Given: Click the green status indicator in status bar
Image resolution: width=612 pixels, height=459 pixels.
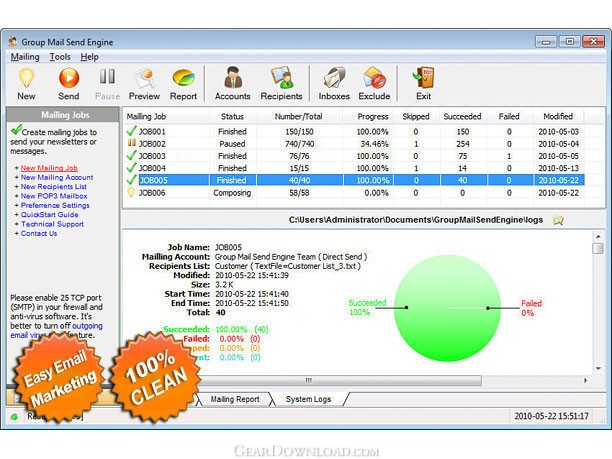Looking at the screenshot, I should click(x=15, y=417).
